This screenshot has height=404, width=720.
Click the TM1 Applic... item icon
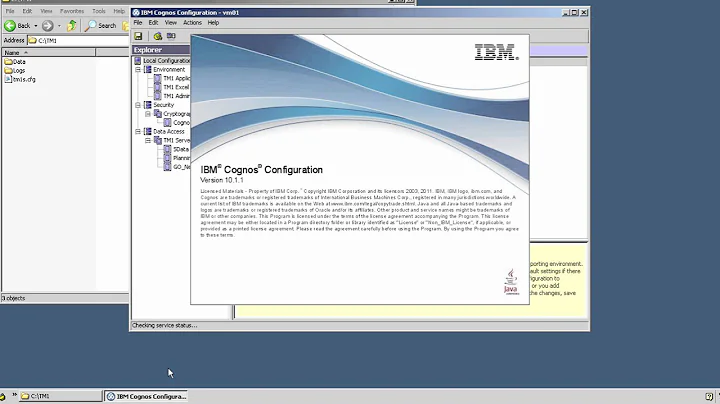pos(158,78)
